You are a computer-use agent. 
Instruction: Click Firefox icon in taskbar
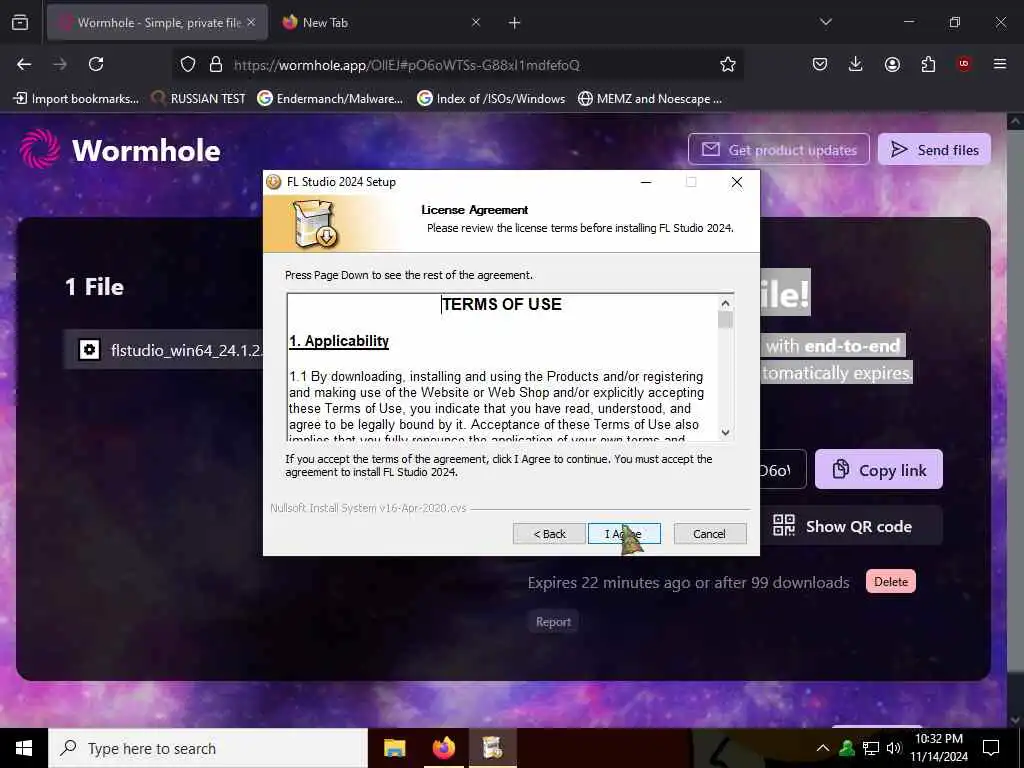(x=443, y=748)
